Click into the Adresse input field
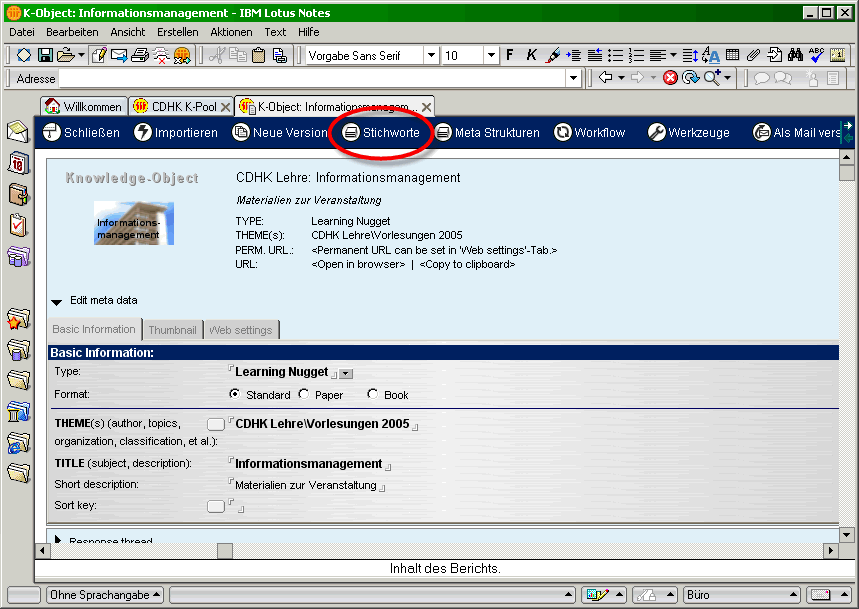Viewport: 859px width, 609px height. click(312, 78)
